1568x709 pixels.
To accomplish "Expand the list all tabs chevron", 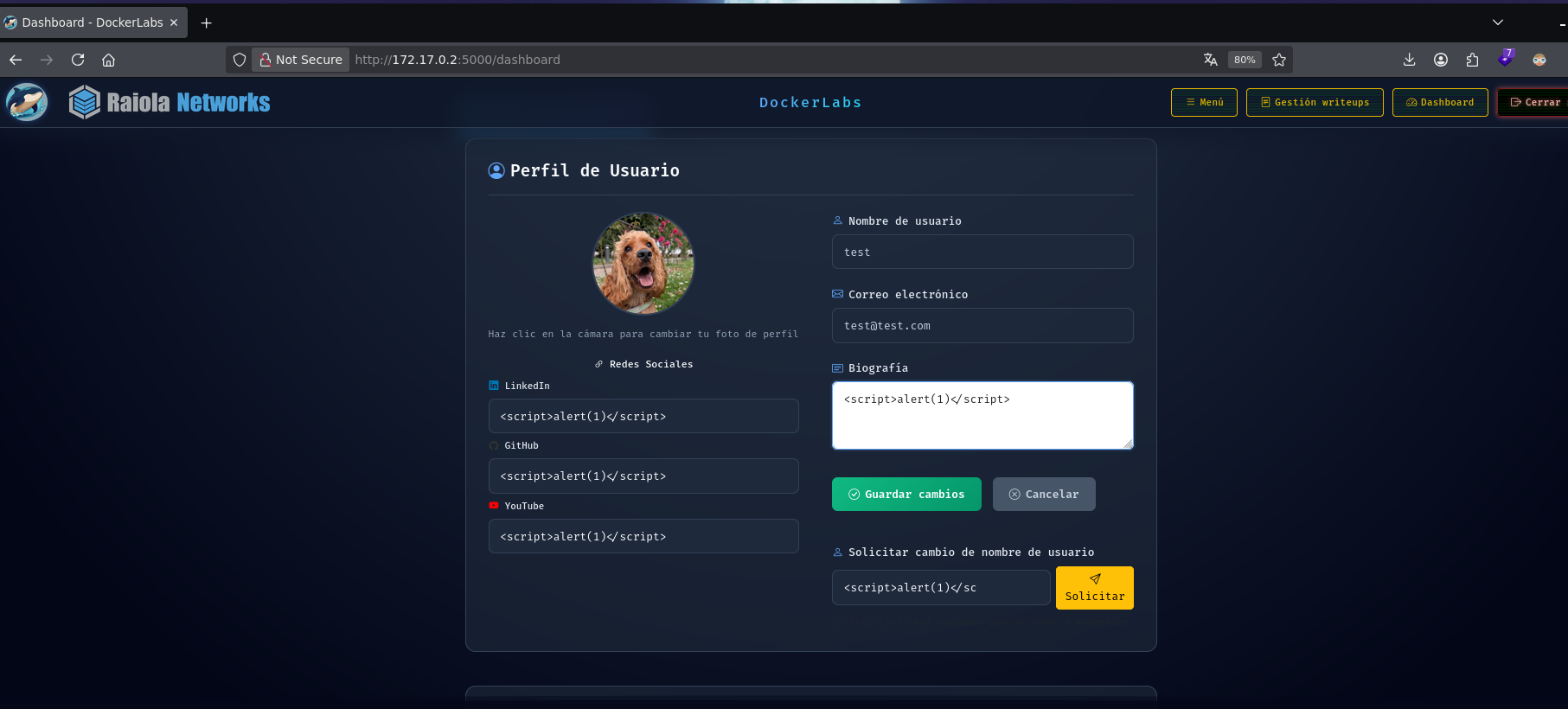I will tap(1498, 22).
